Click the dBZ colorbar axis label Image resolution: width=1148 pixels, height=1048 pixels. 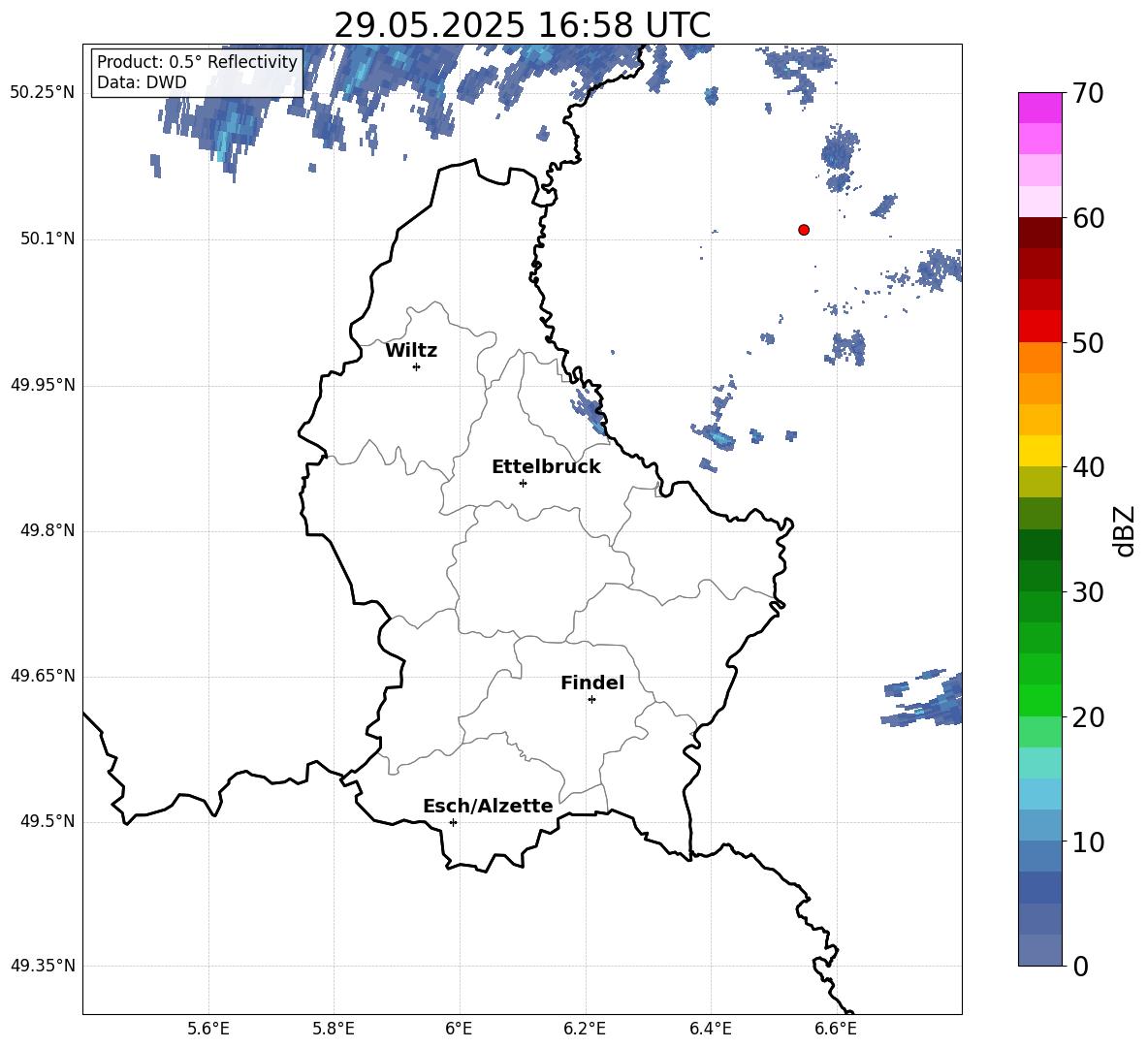click(x=1125, y=530)
